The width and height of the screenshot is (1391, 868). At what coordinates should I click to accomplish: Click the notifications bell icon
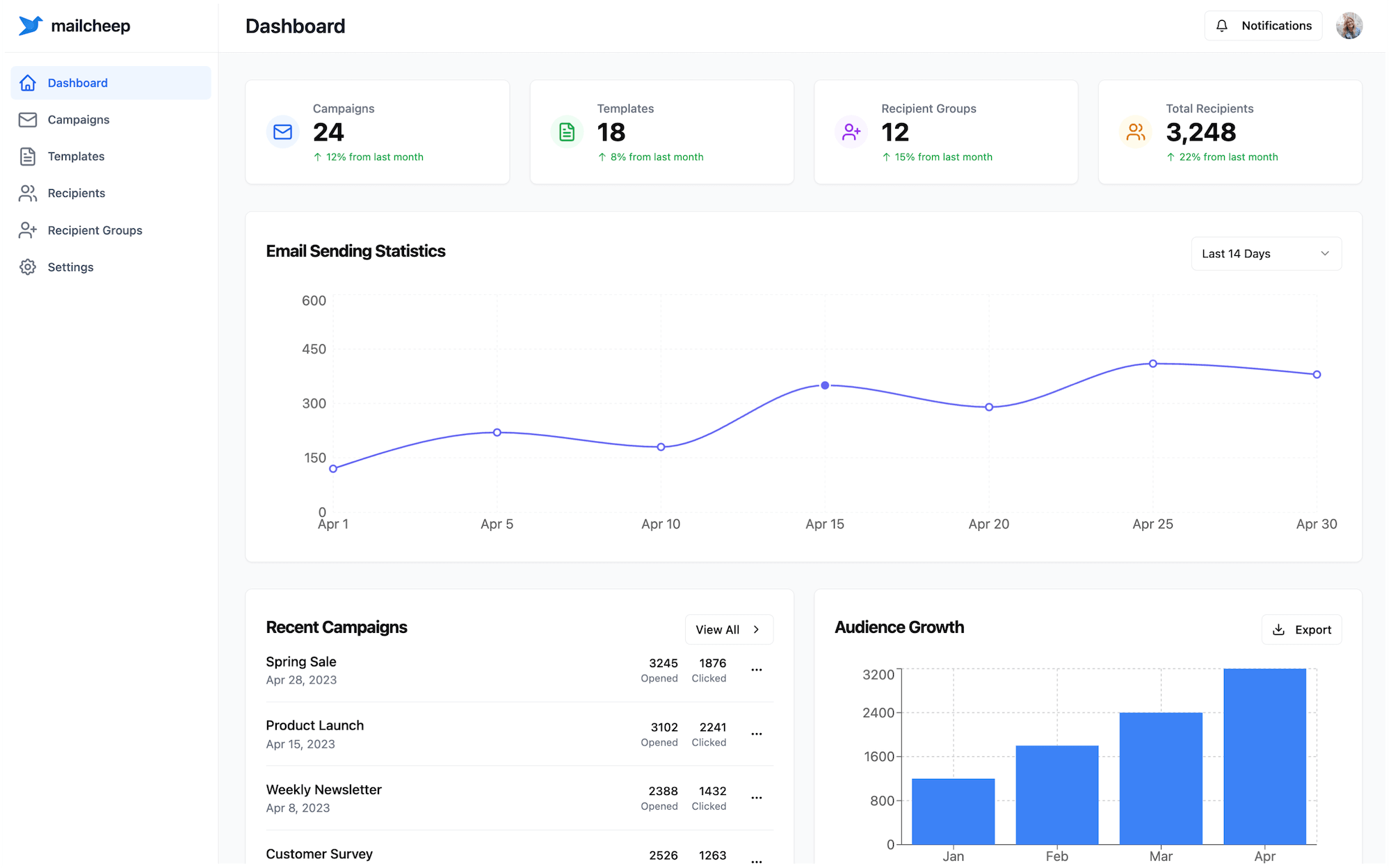coord(1221,26)
